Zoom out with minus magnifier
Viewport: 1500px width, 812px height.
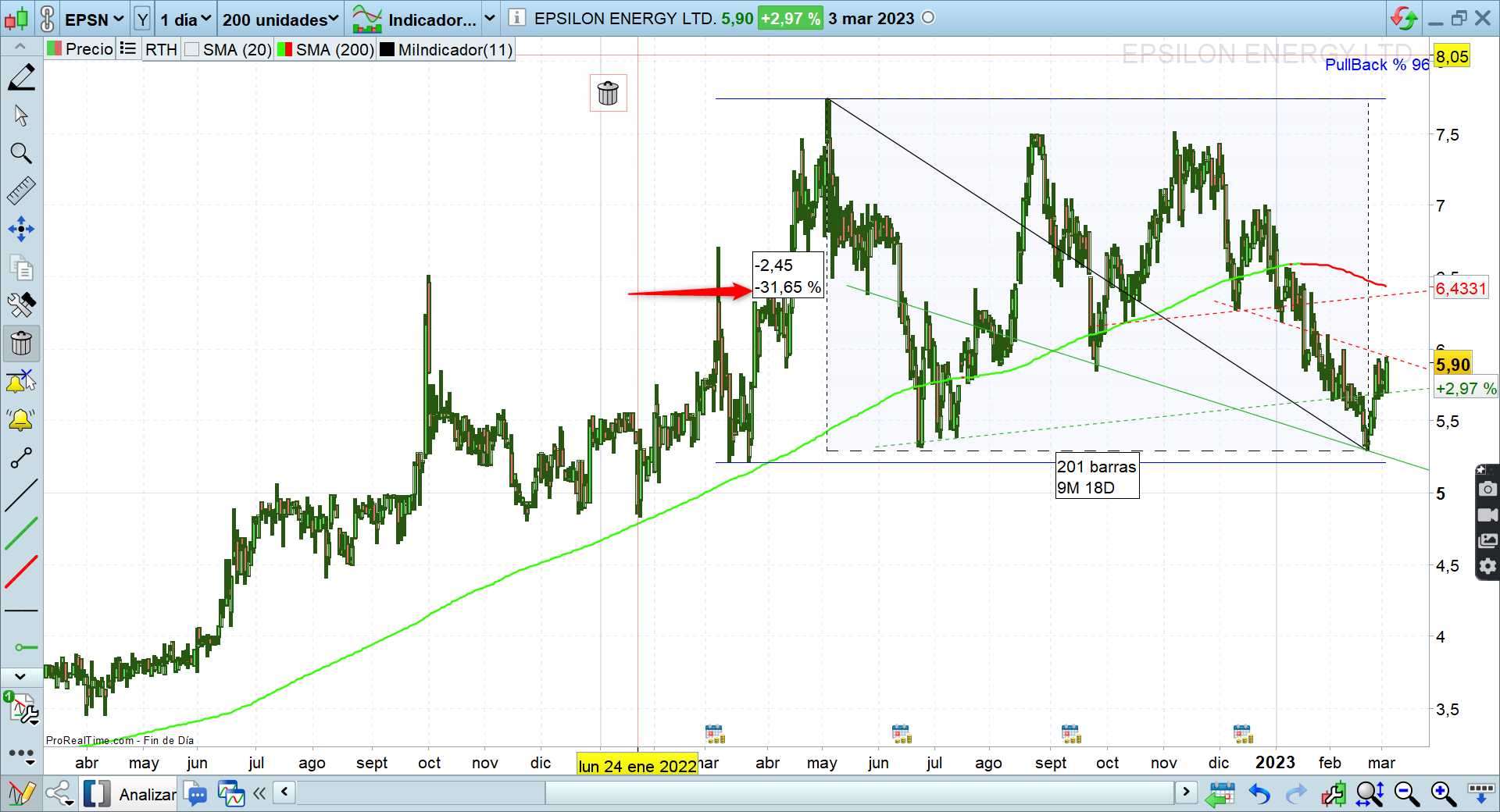[1407, 794]
